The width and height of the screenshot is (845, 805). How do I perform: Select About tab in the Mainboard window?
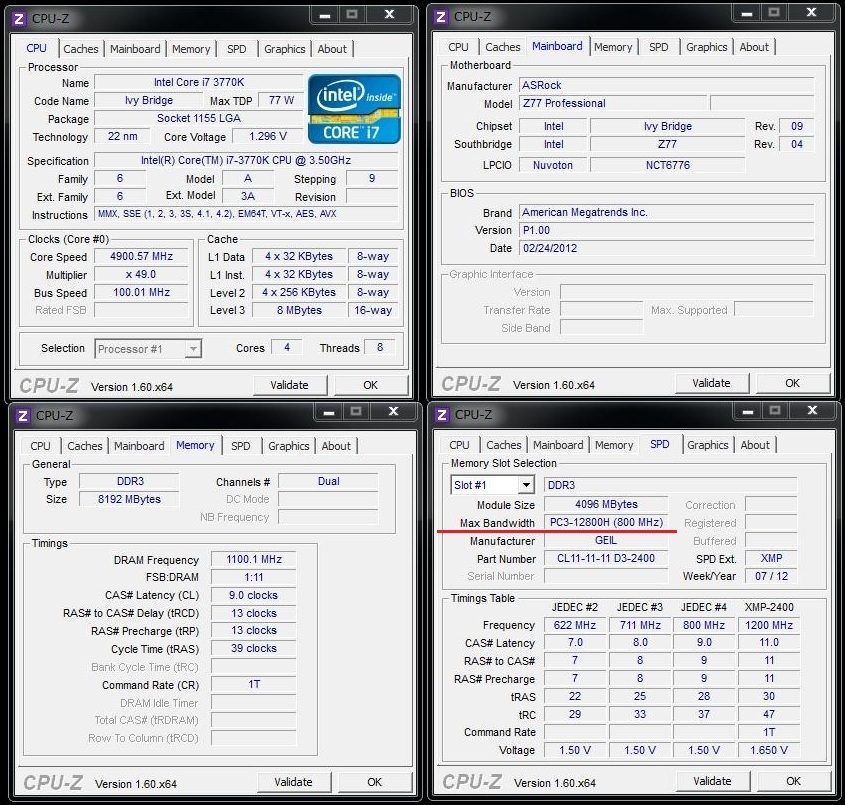(x=754, y=47)
